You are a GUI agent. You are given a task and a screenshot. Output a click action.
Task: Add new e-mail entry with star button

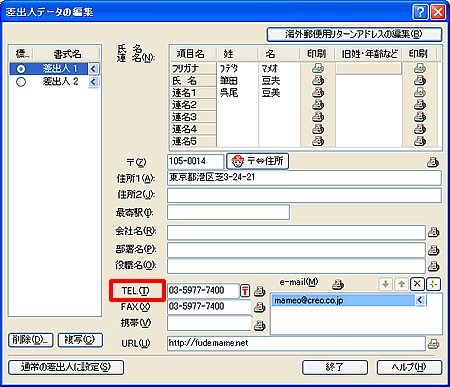[433, 284]
